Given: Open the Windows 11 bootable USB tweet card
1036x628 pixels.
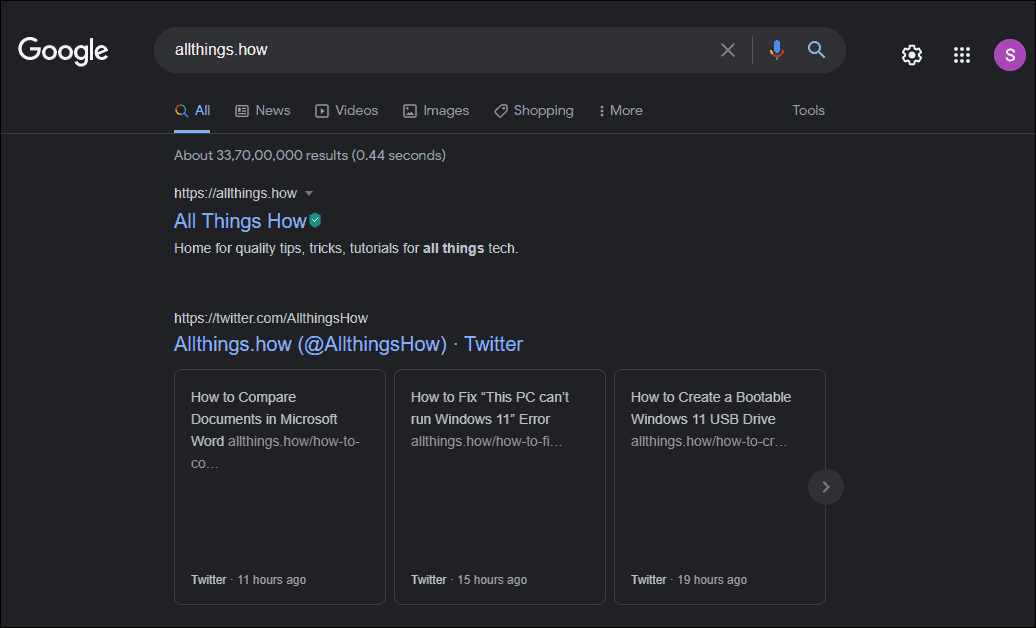Looking at the screenshot, I should (719, 487).
